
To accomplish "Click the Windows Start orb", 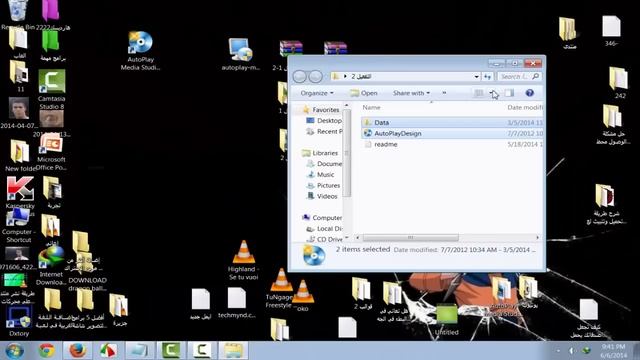I will pos(14,351).
